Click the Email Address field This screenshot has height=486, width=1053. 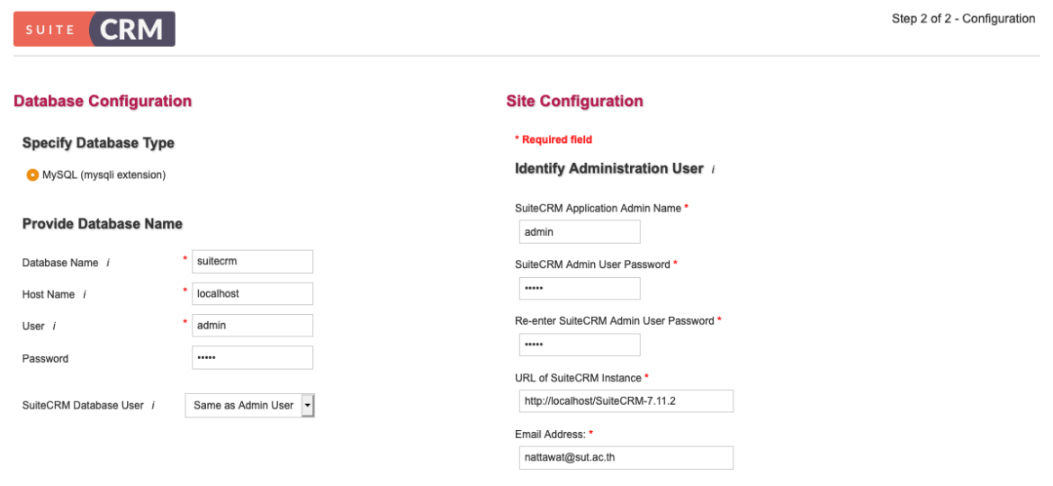point(626,458)
